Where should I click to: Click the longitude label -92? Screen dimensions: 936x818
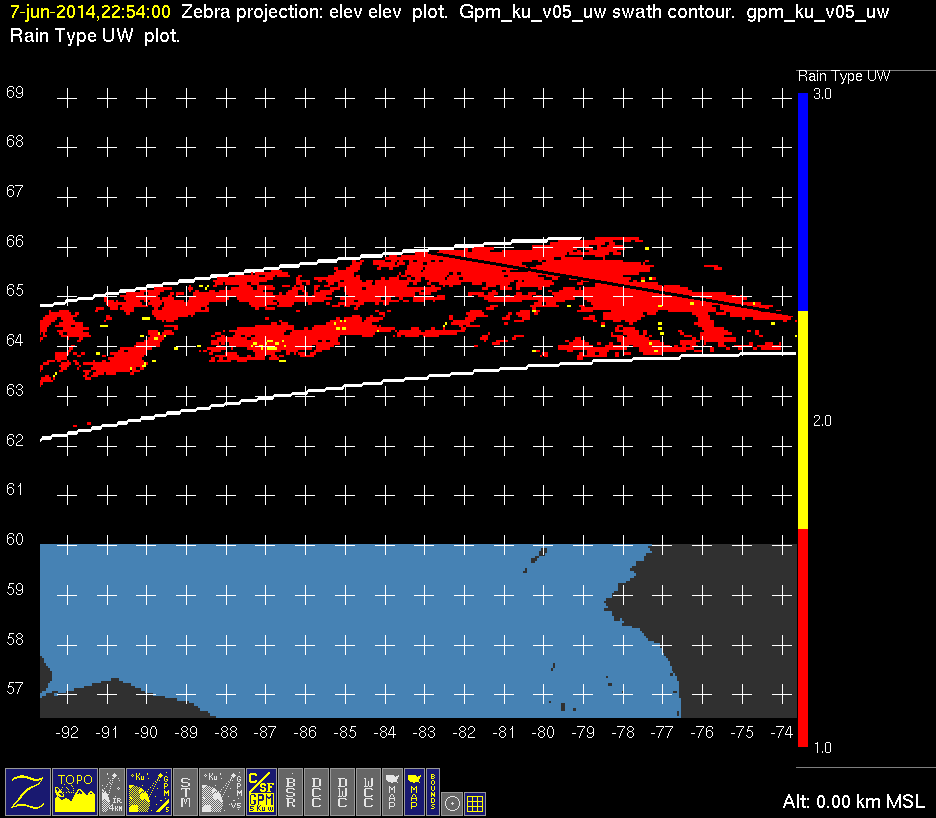point(67,733)
